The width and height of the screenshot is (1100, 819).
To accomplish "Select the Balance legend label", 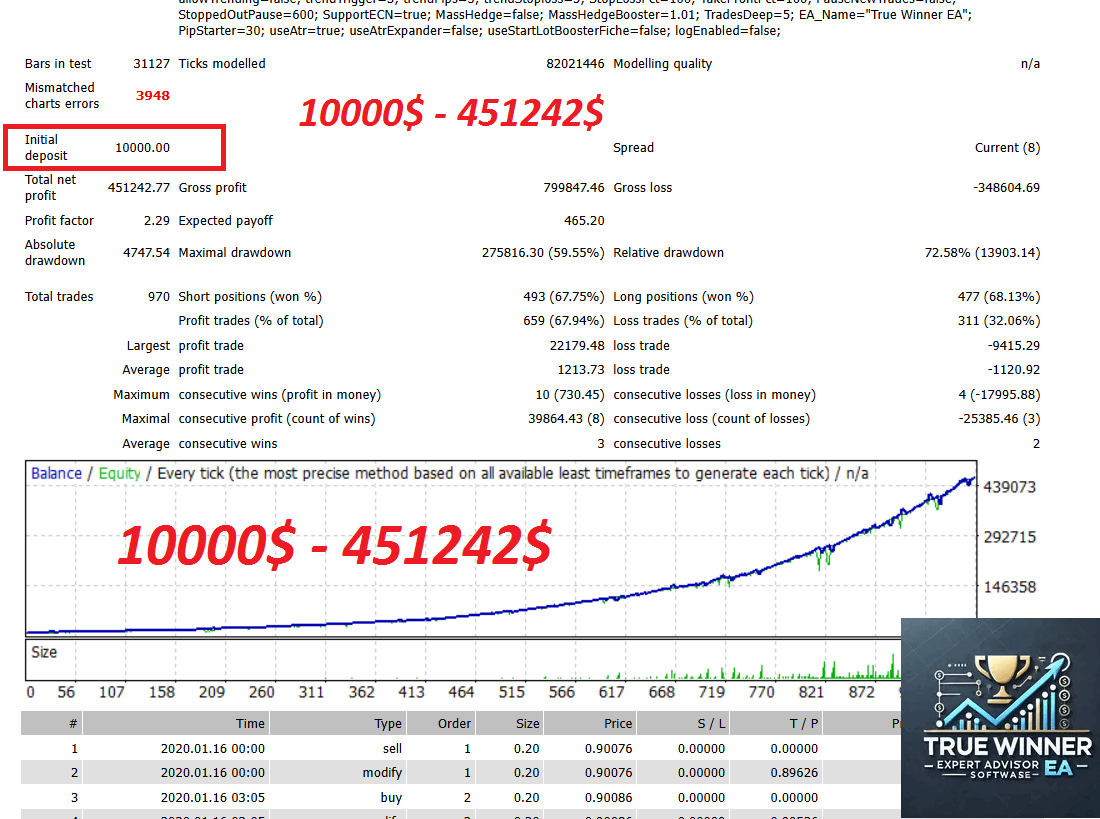I will click(56, 473).
